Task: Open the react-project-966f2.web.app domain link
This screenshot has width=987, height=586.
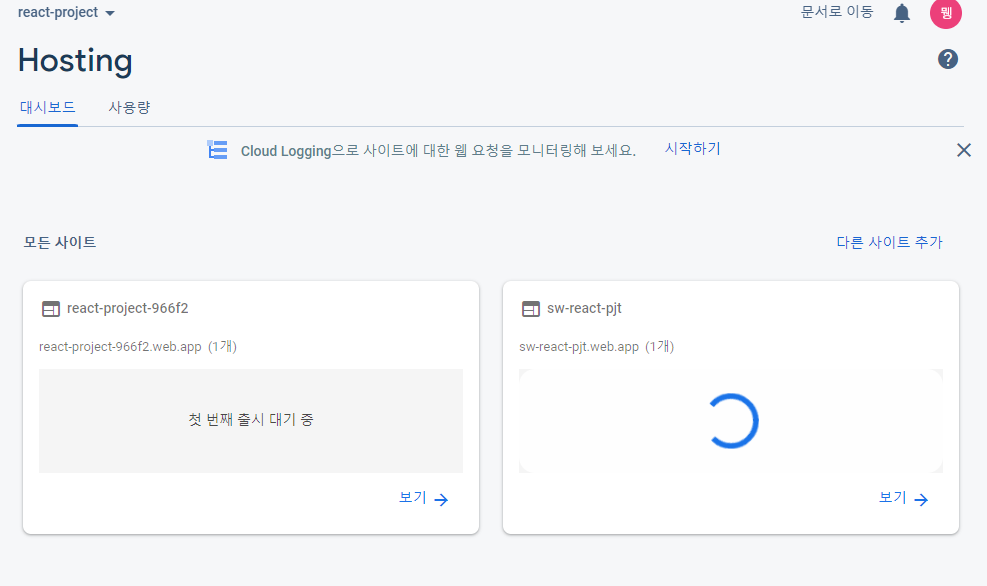Action: click(x=120, y=347)
